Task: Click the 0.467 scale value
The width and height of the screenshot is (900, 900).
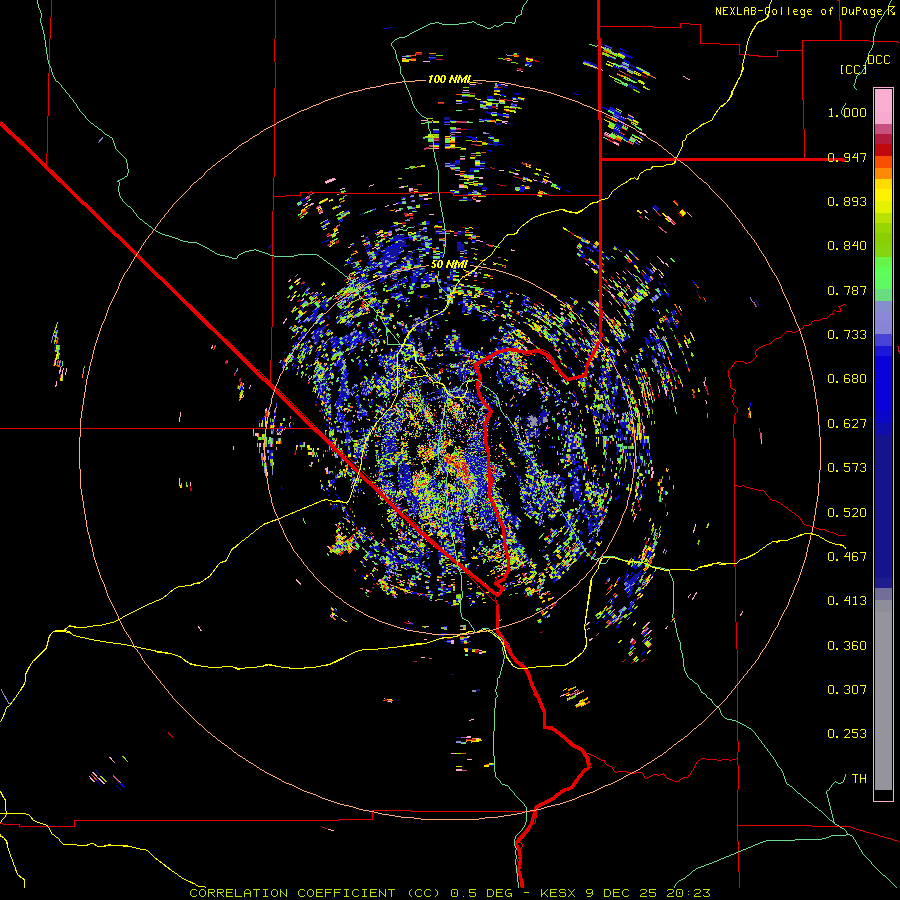Action: [847, 557]
